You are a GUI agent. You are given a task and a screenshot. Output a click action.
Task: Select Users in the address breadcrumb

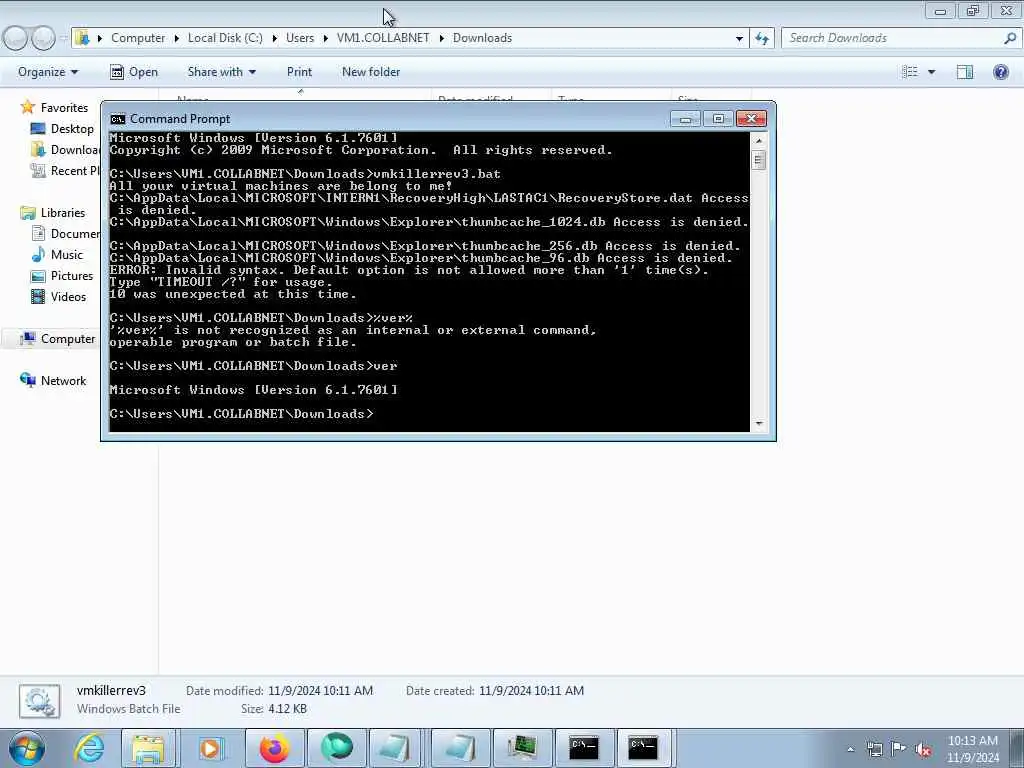(x=300, y=38)
